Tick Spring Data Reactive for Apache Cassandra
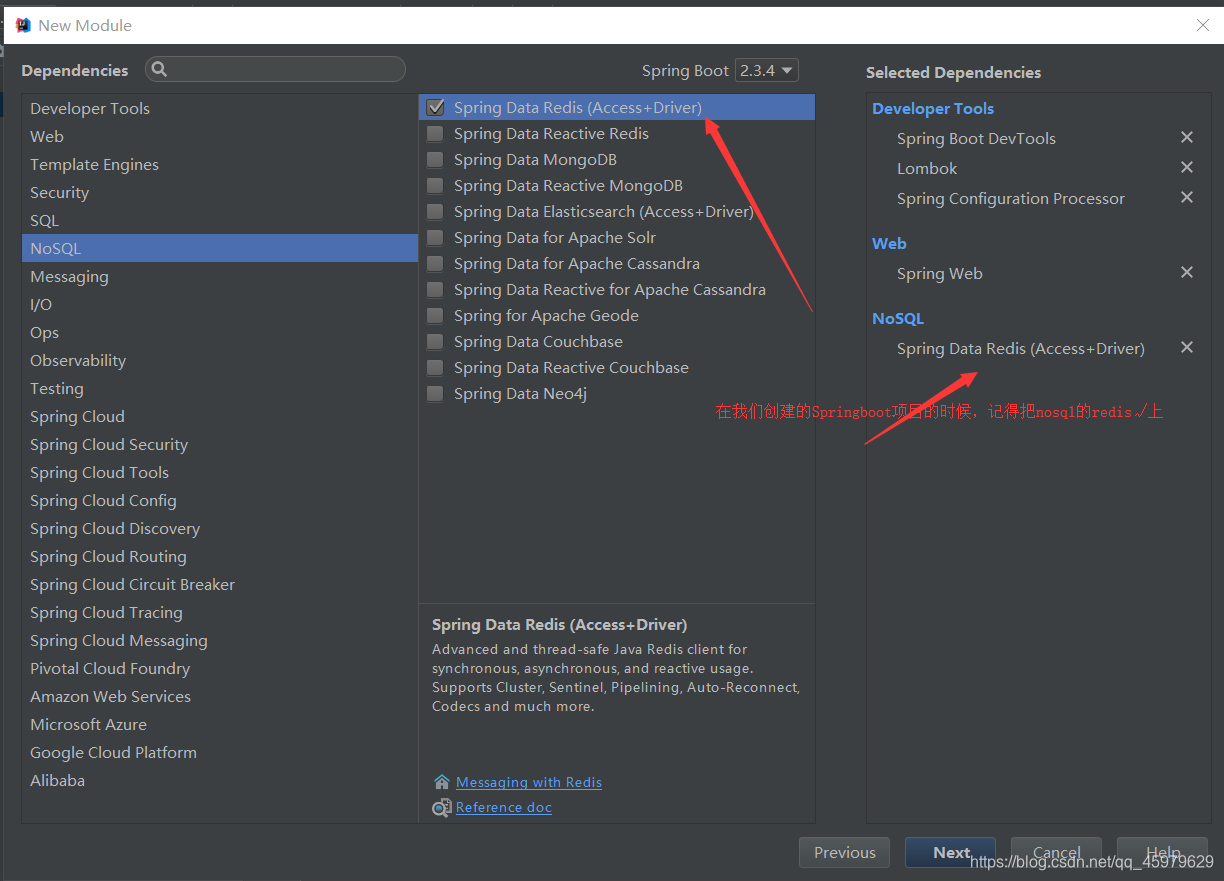 click(x=435, y=289)
